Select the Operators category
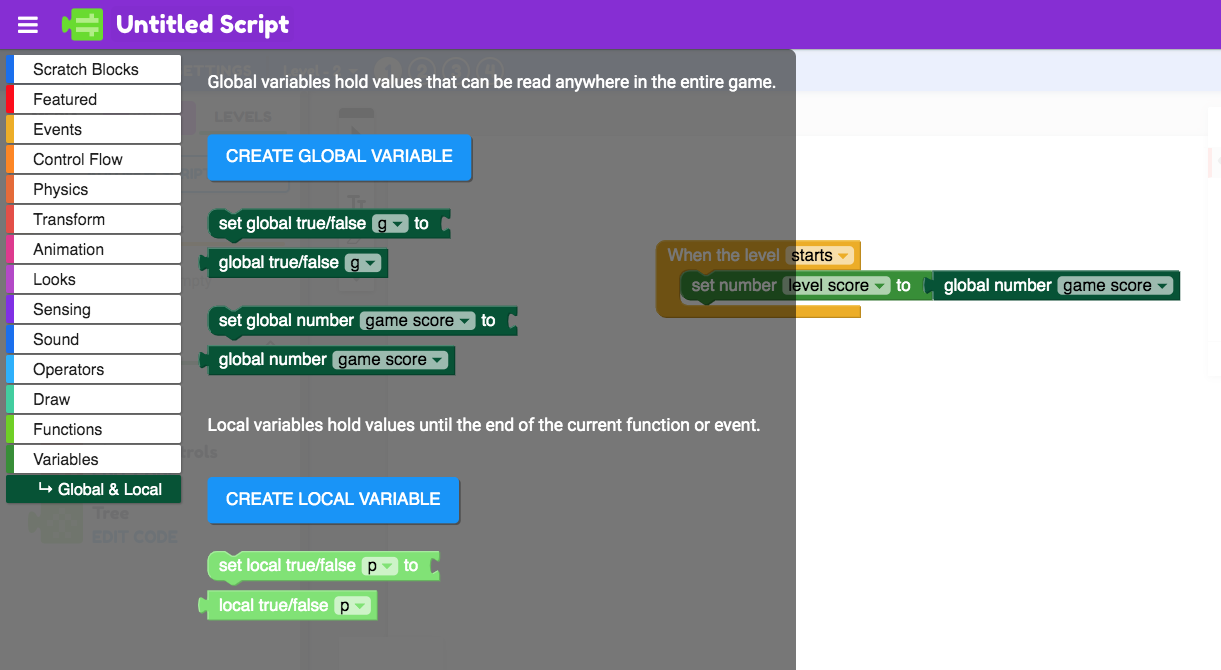Viewport: 1221px width, 670px height. pyautogui.click(x=94, y=369)
